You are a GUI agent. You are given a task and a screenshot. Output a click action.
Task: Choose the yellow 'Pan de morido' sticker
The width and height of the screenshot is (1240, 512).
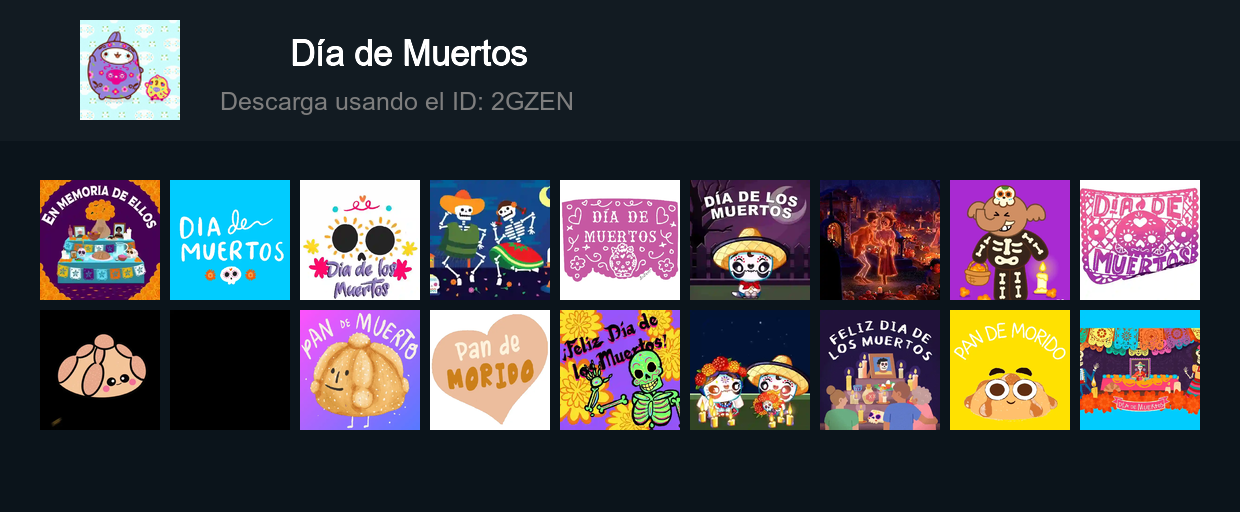(x=1010, y=370)
